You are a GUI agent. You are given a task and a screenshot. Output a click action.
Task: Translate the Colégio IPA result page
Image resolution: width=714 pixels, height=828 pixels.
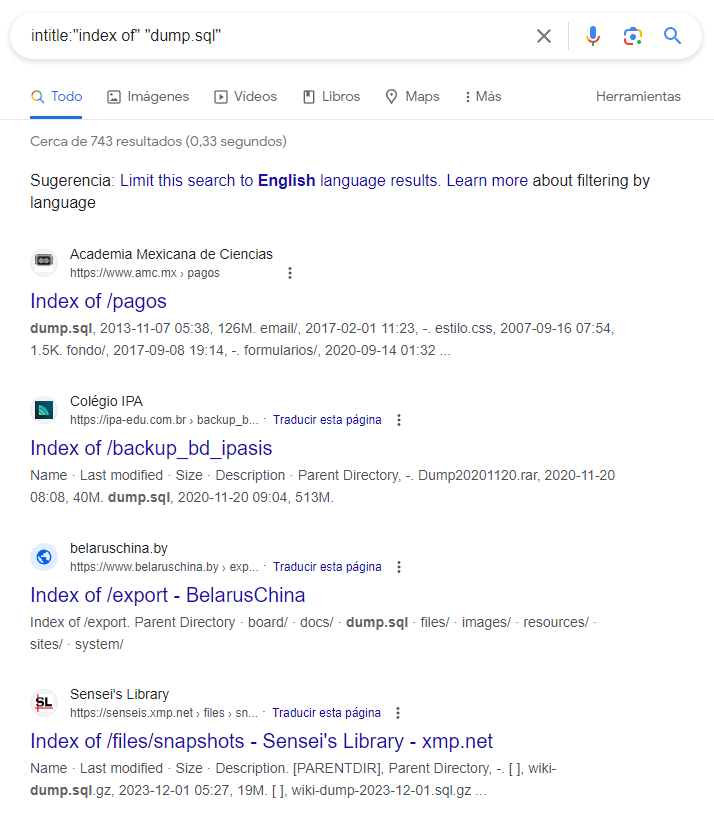coord(327,420)
